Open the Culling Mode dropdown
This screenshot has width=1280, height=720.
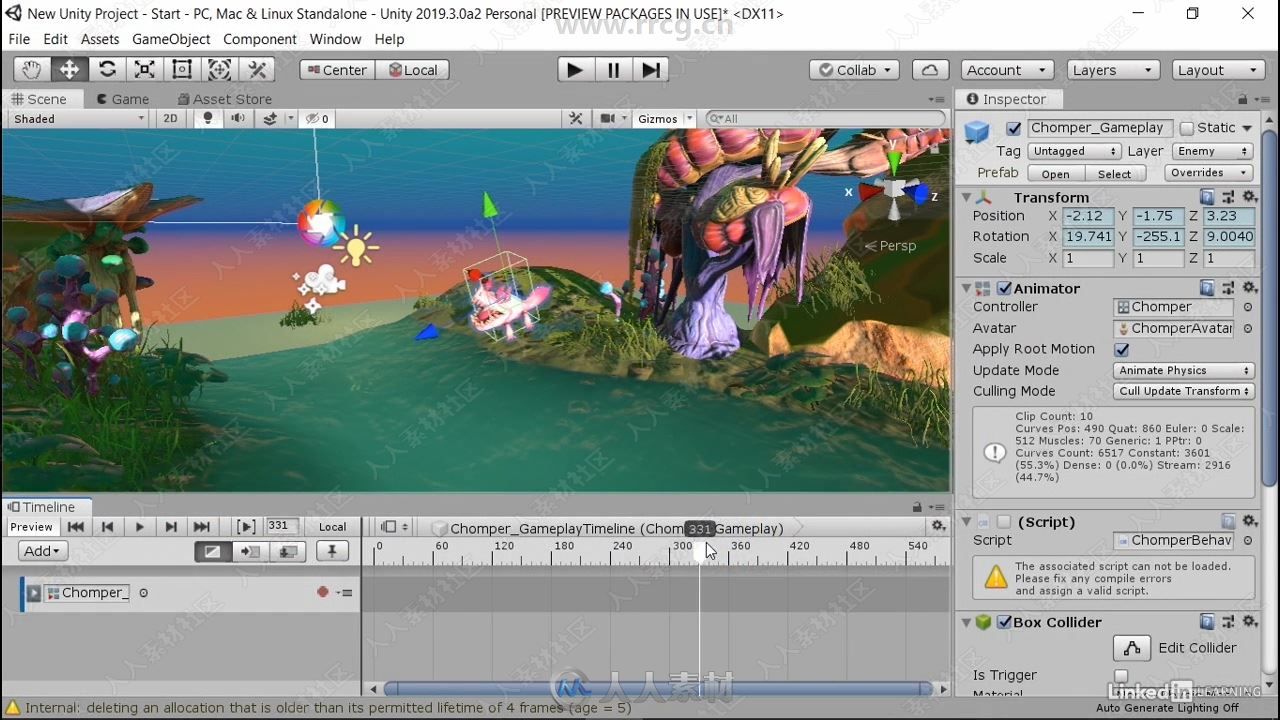1184,391
